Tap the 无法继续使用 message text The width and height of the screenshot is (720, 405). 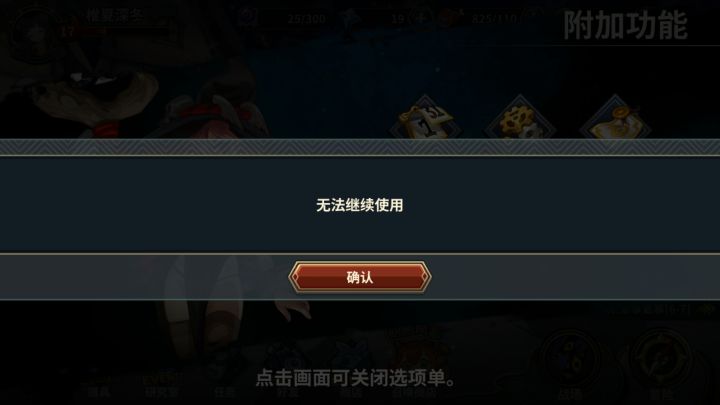click(x=360, y=205)
